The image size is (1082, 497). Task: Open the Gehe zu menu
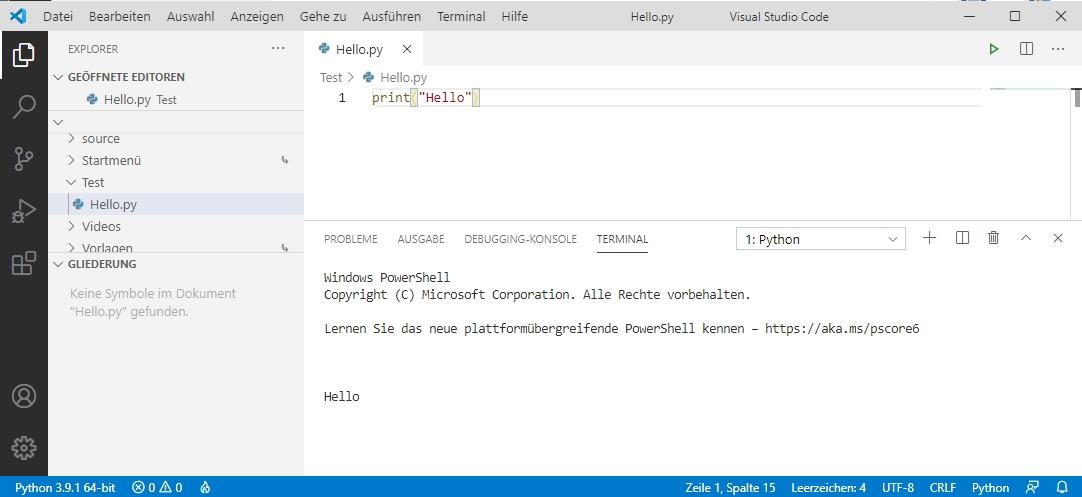point(323,17)
